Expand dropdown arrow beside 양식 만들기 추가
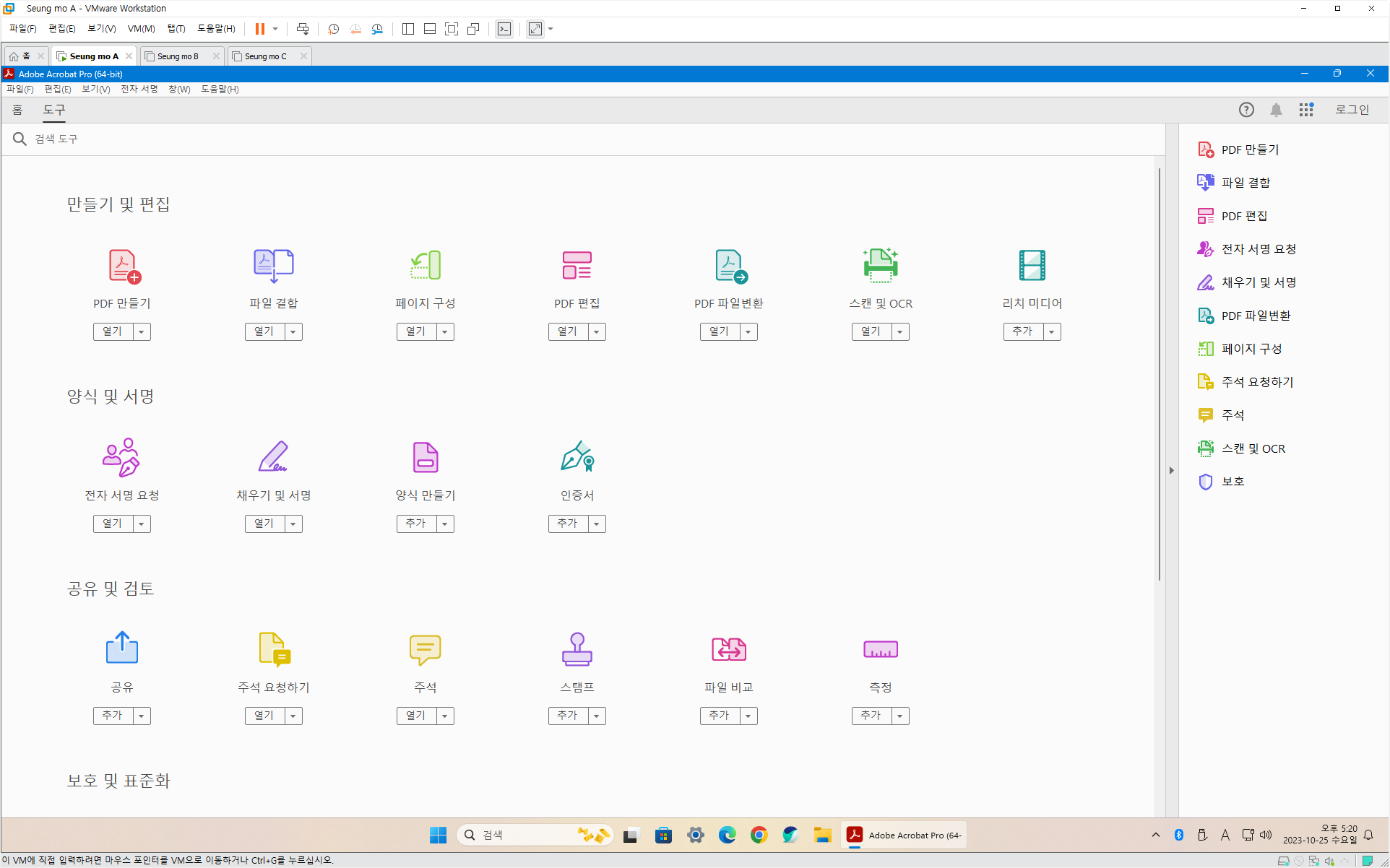1390x868 pixels. tap(445, 524)
